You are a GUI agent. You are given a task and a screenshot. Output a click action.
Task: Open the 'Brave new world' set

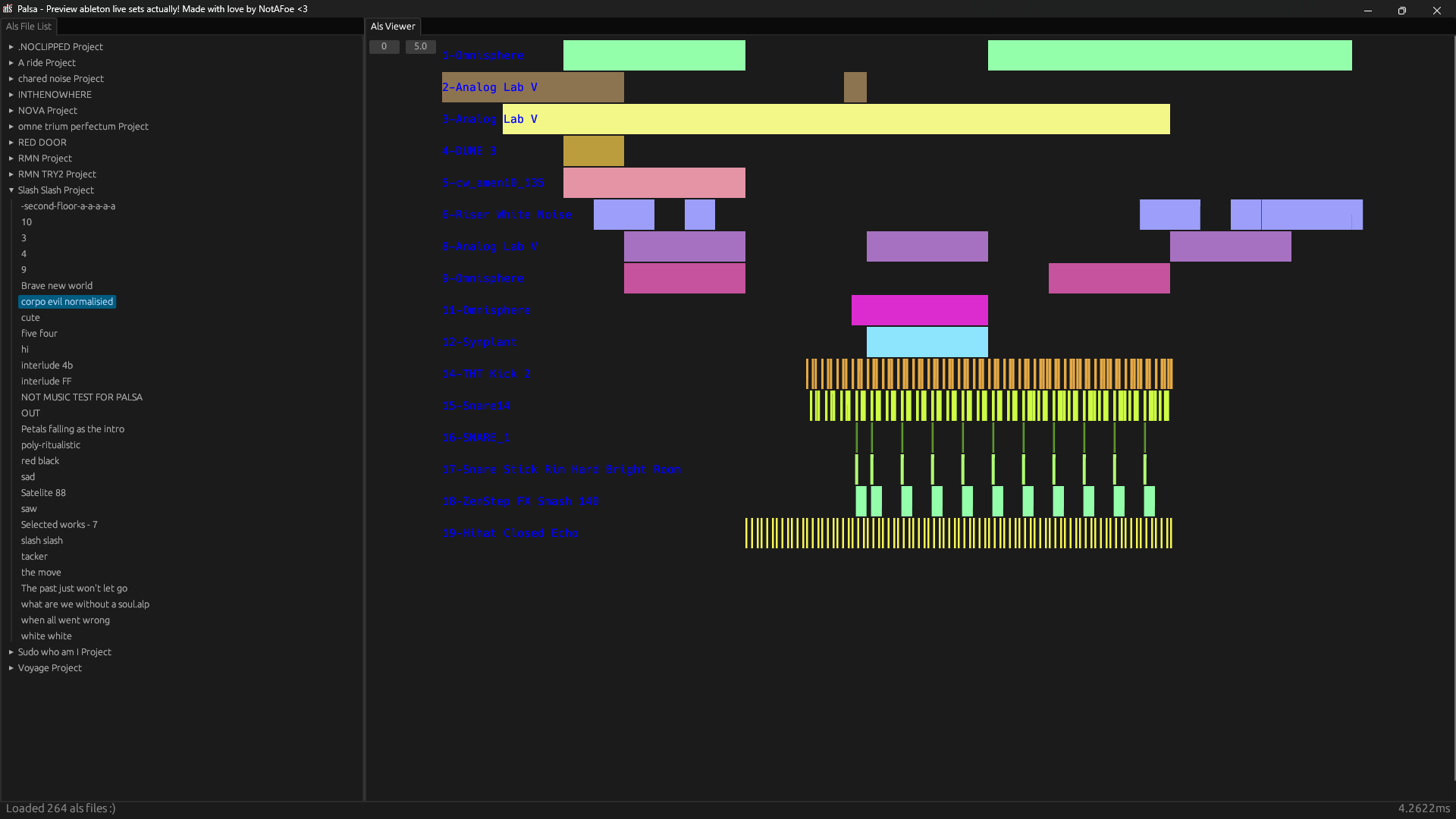57,286
